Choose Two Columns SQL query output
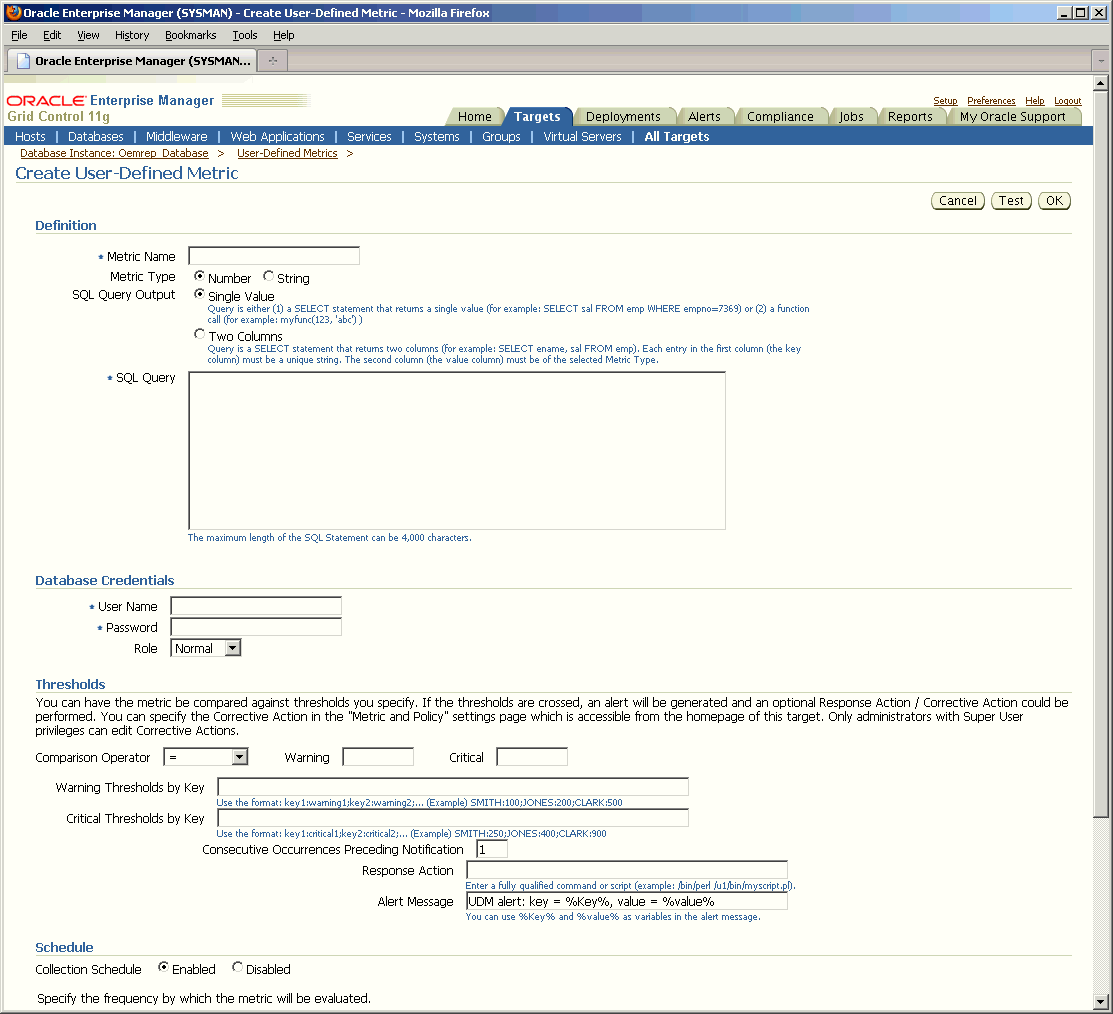Image resolution: width=1113 pixels, height=1014 pixels. [x=199, y=334]
